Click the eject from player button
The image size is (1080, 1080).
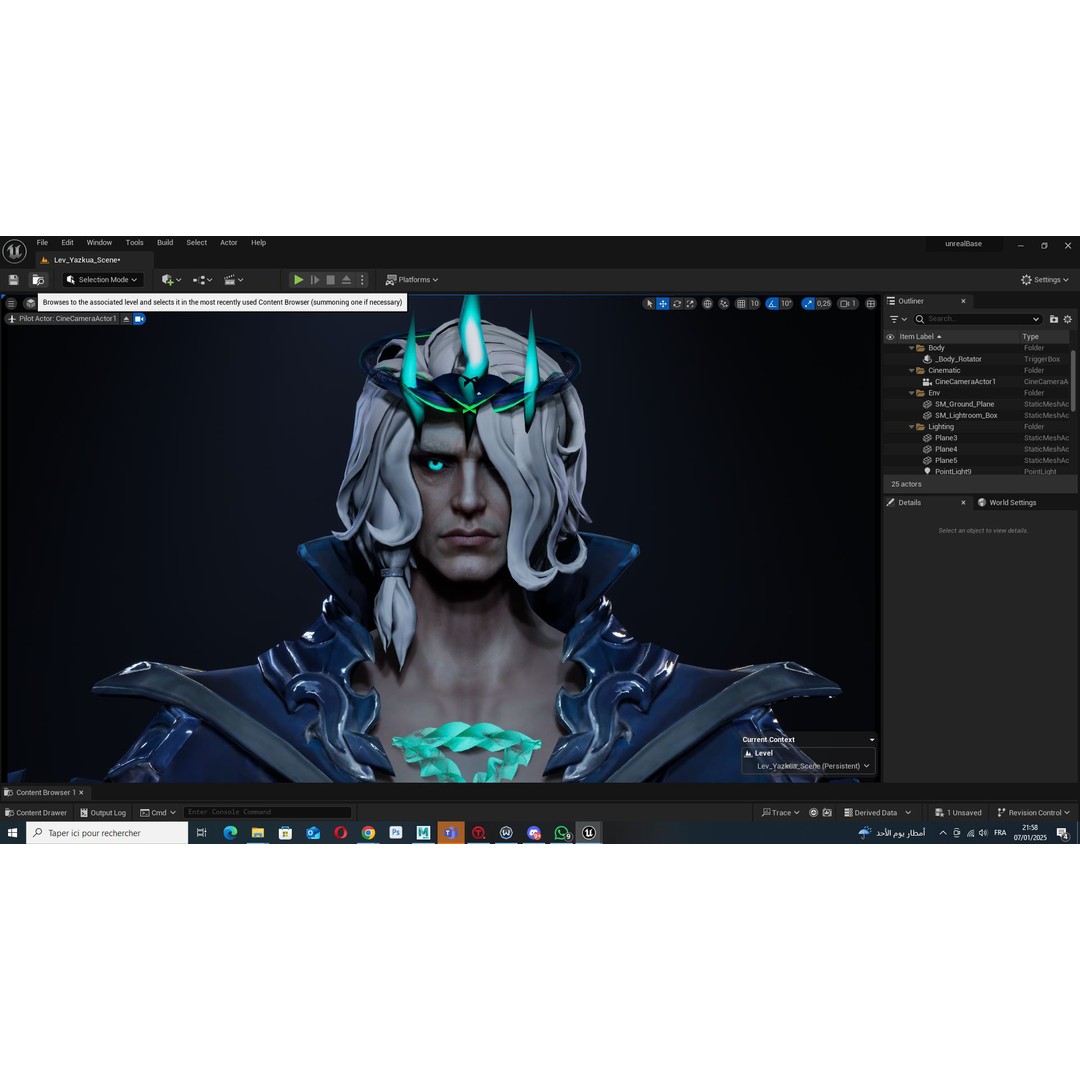346,280
